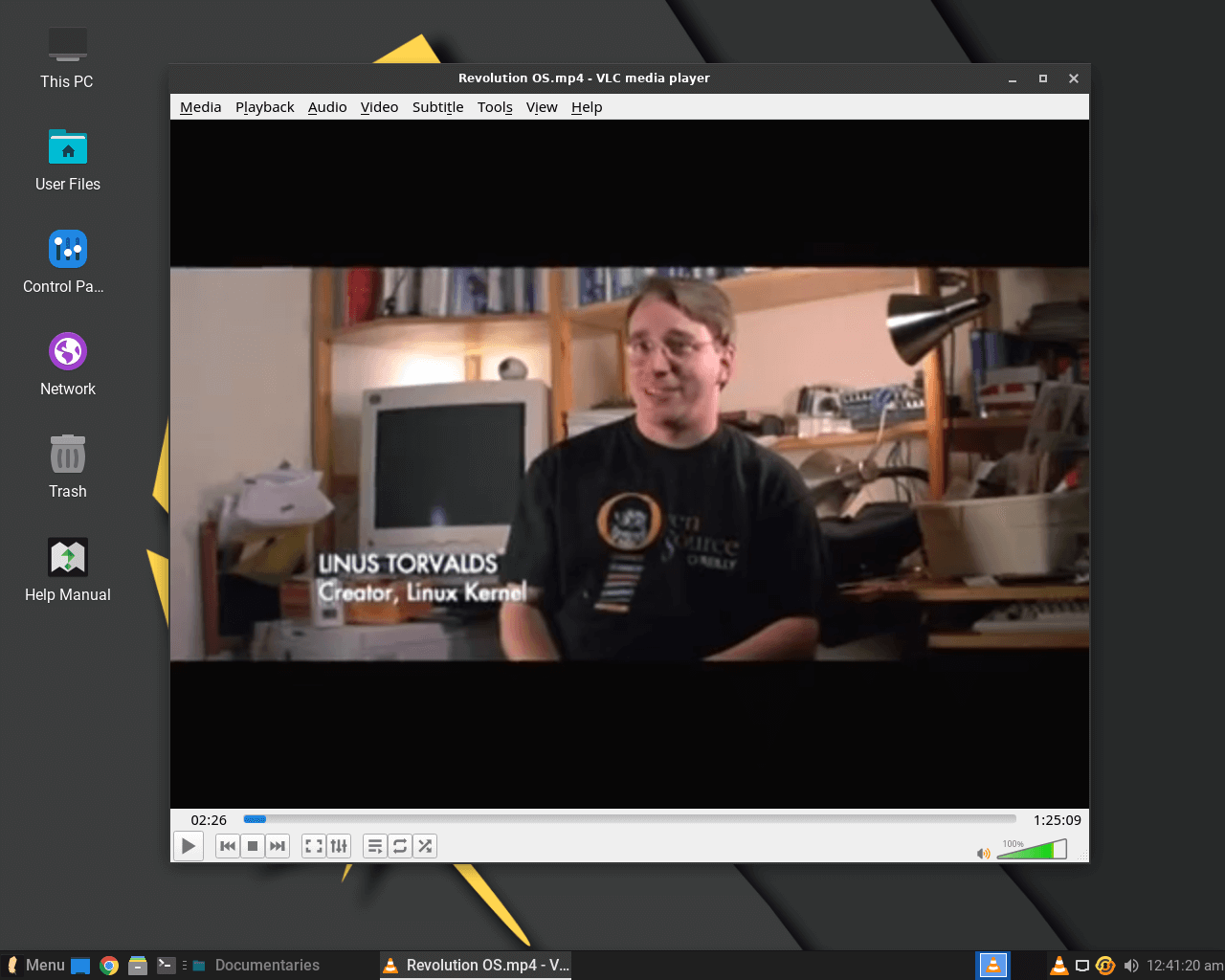Expand the Audio menu
This screenshot has height=980, width=1225.
coord(327,107)
